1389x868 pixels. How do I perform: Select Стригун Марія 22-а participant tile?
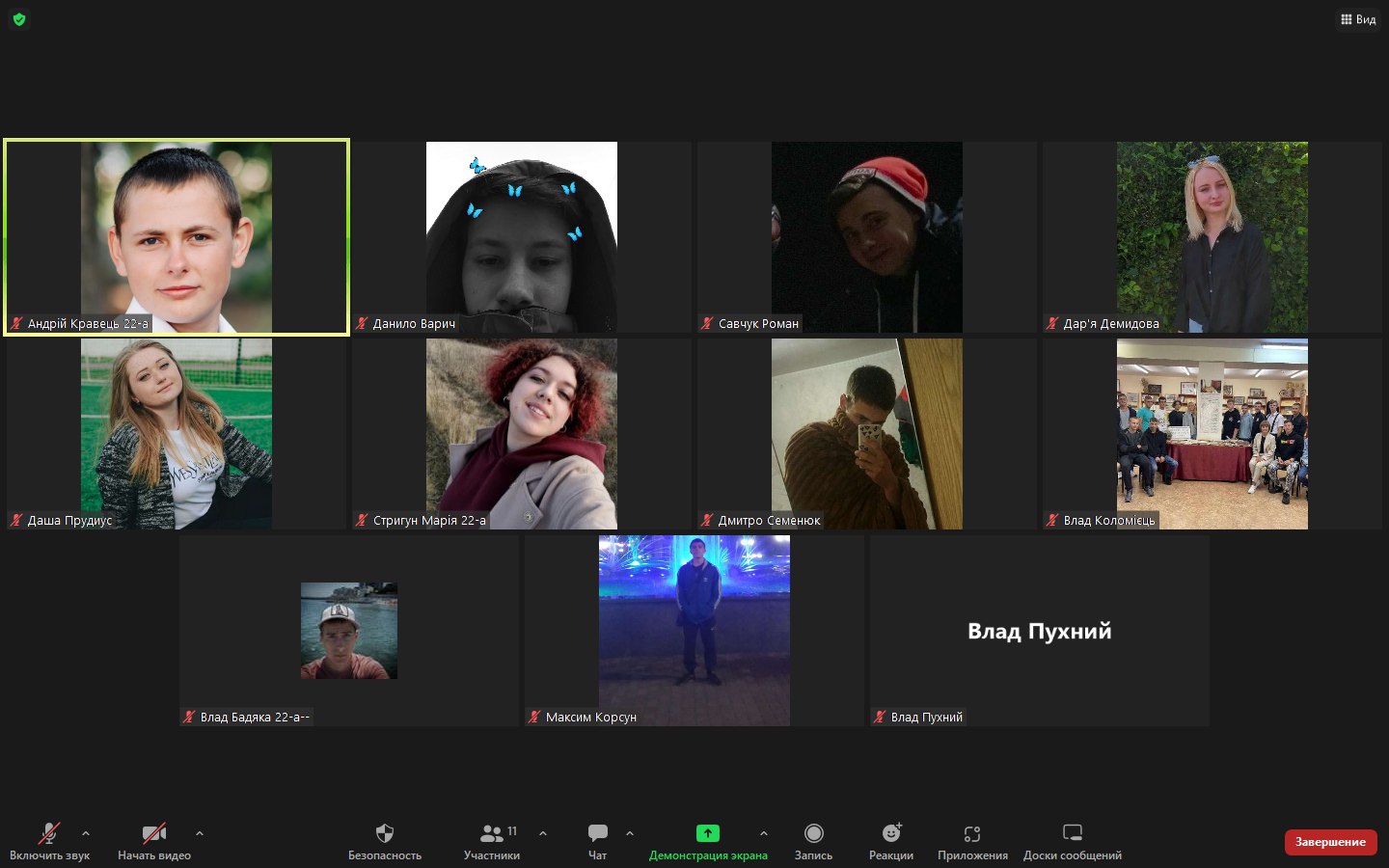pos(522,434)
